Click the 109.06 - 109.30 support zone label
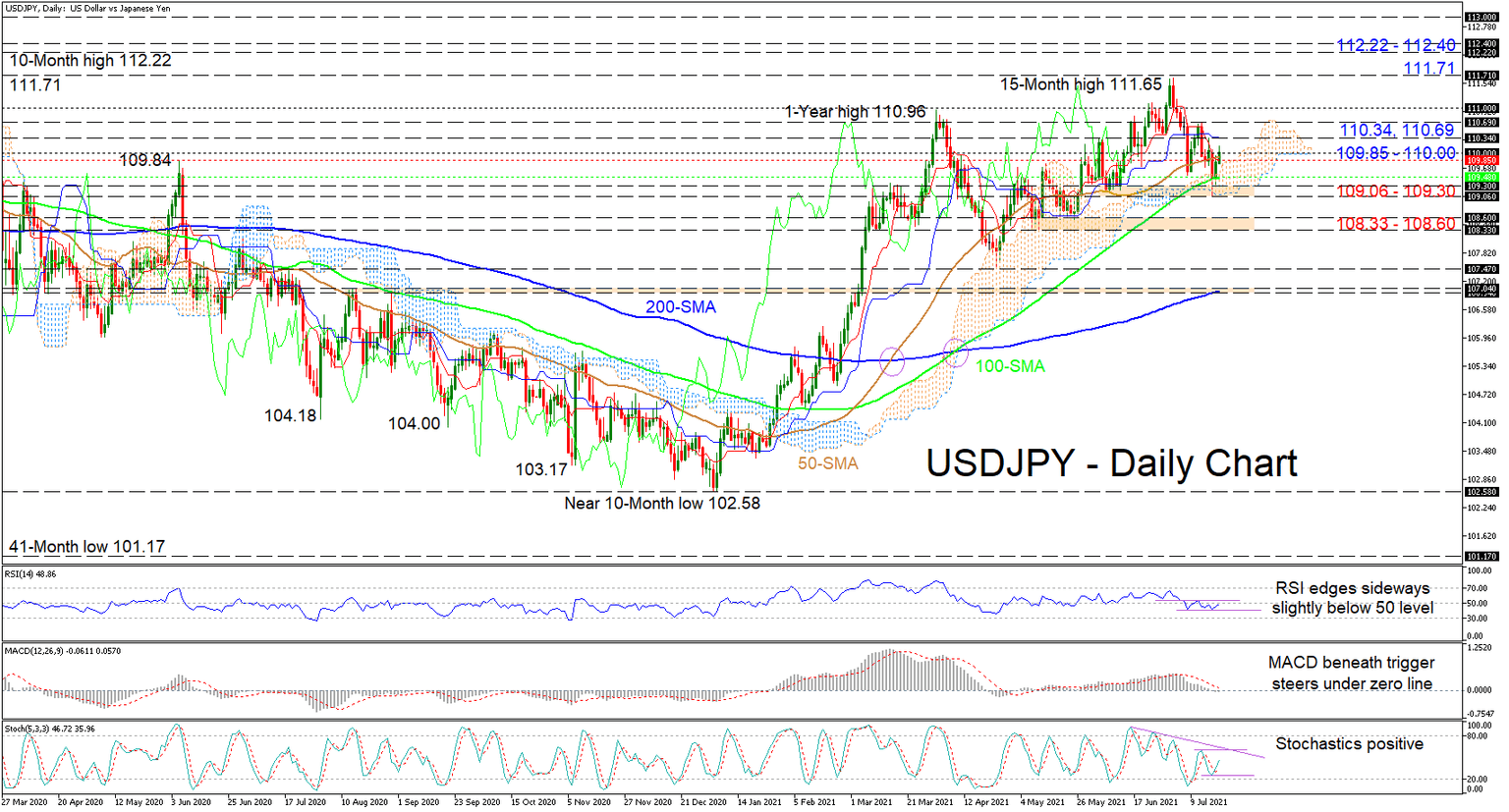Image resolution: width=1509 pixels, height=812 pixels. pyautogui.click(x=1396, y=190)
